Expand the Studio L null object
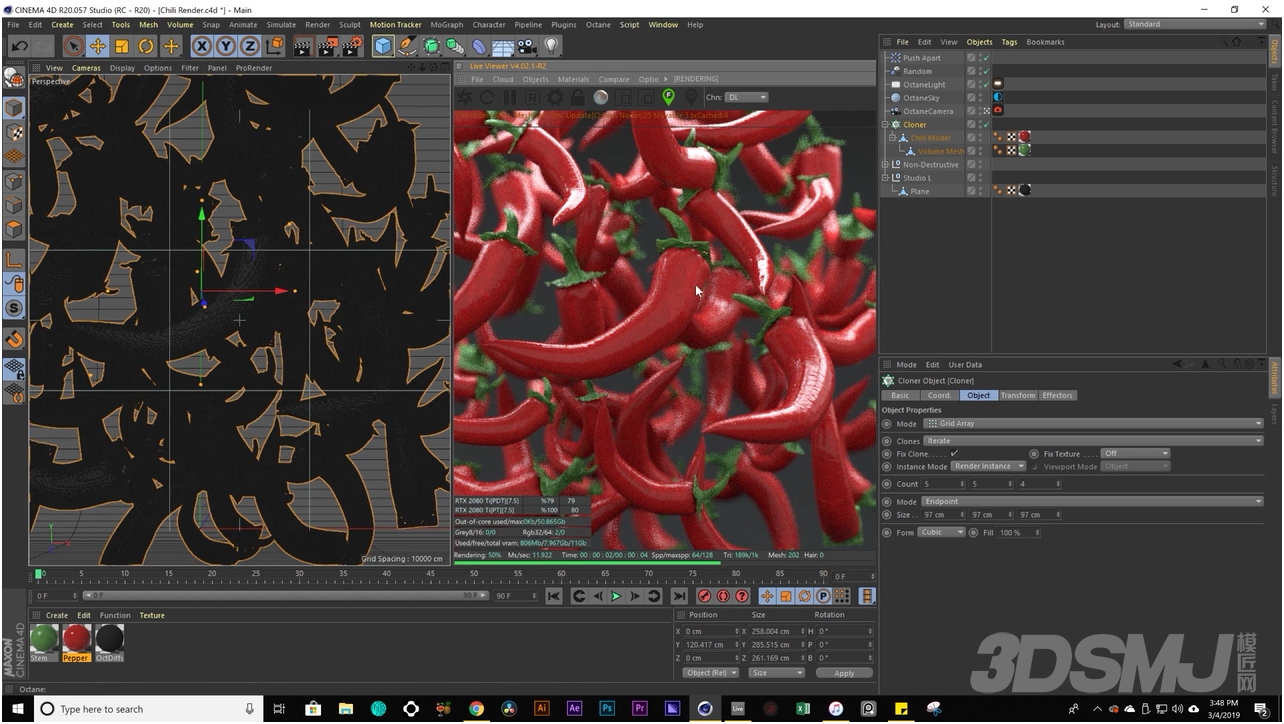Image resolution: width=1284 pixels, height=724 pixels. (885, 178)
